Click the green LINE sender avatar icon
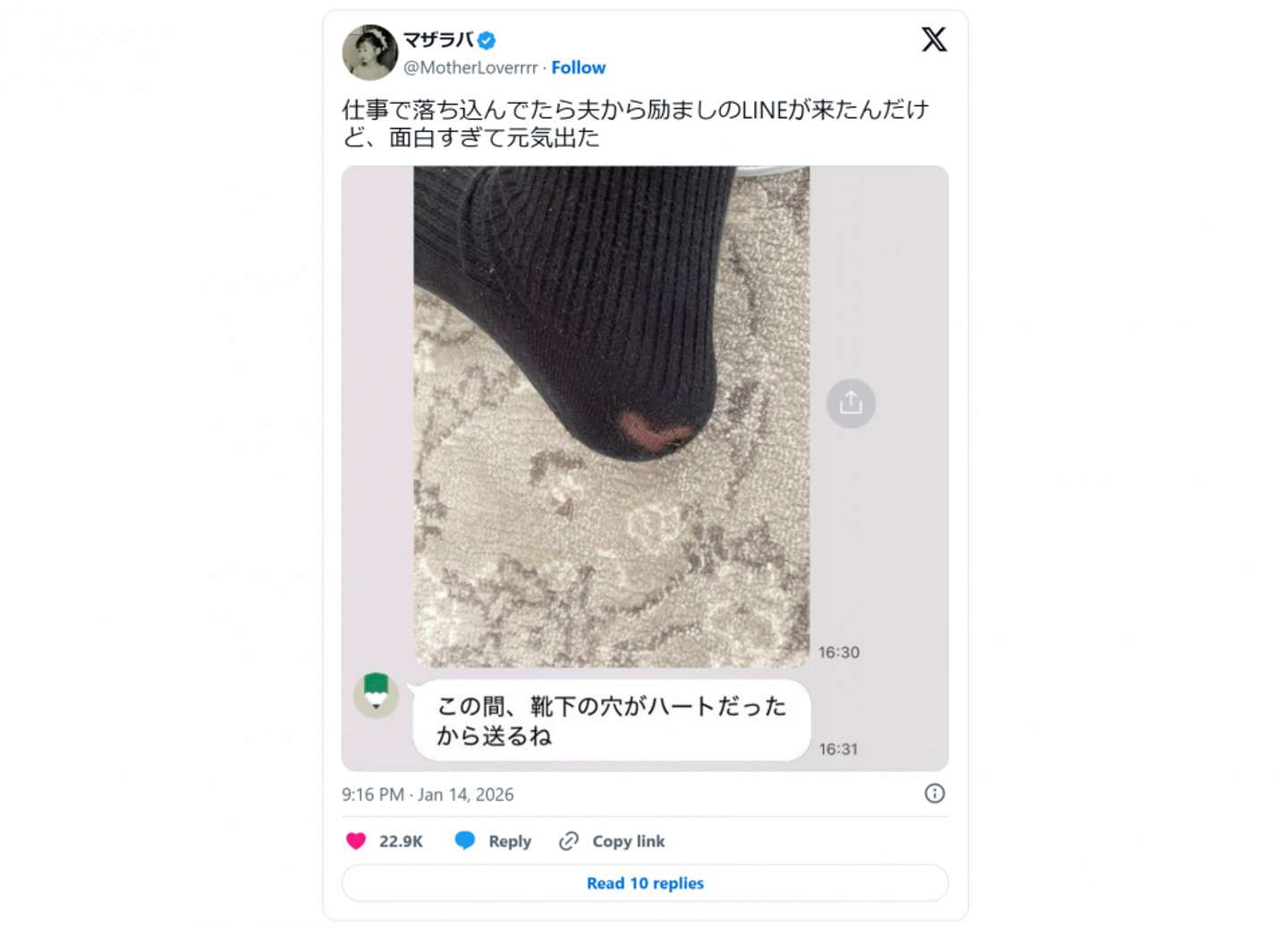The image size is (1288, 928). point(377,695)
